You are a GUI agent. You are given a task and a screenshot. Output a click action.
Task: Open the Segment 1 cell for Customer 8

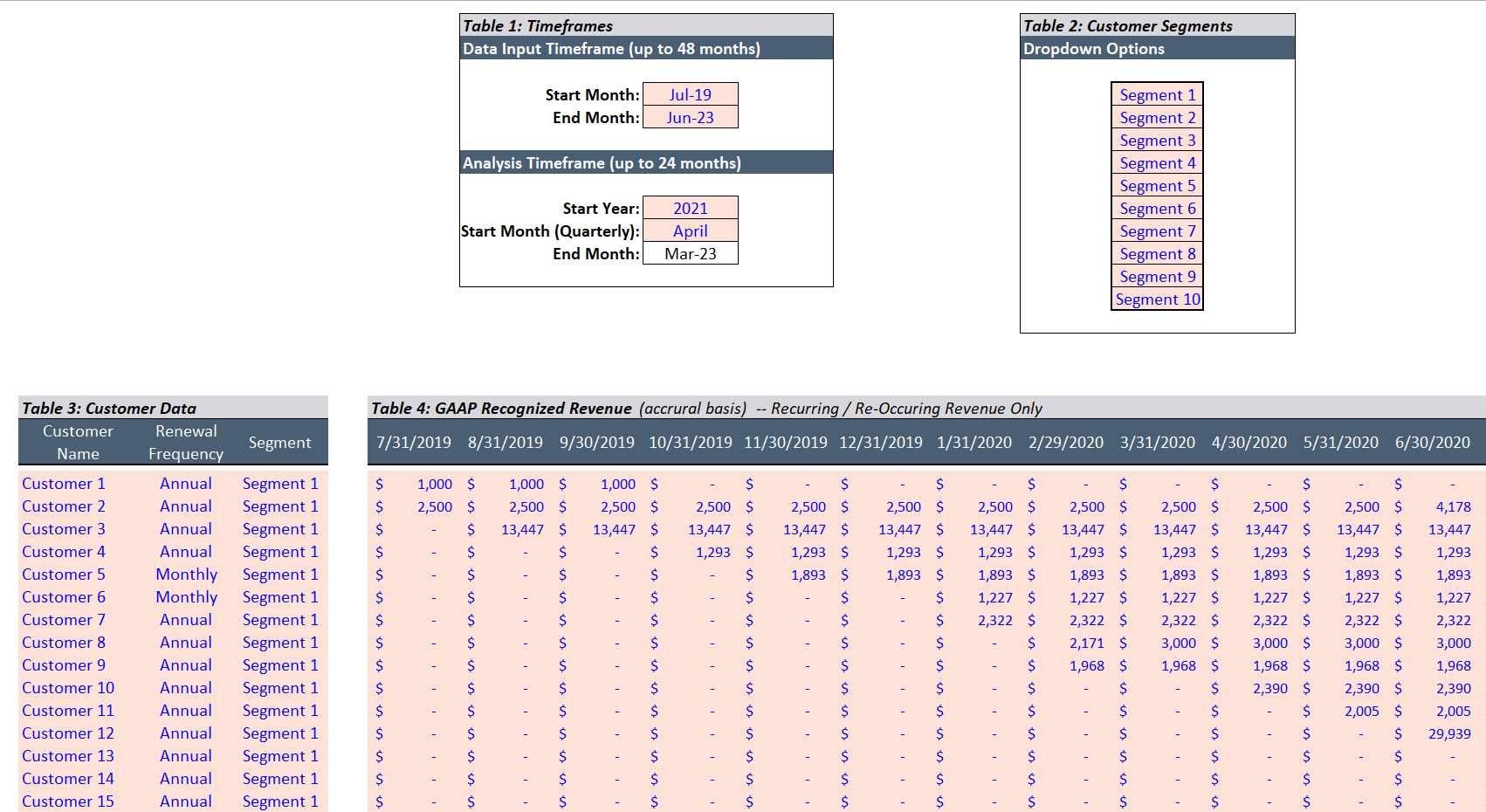[280, 642]
